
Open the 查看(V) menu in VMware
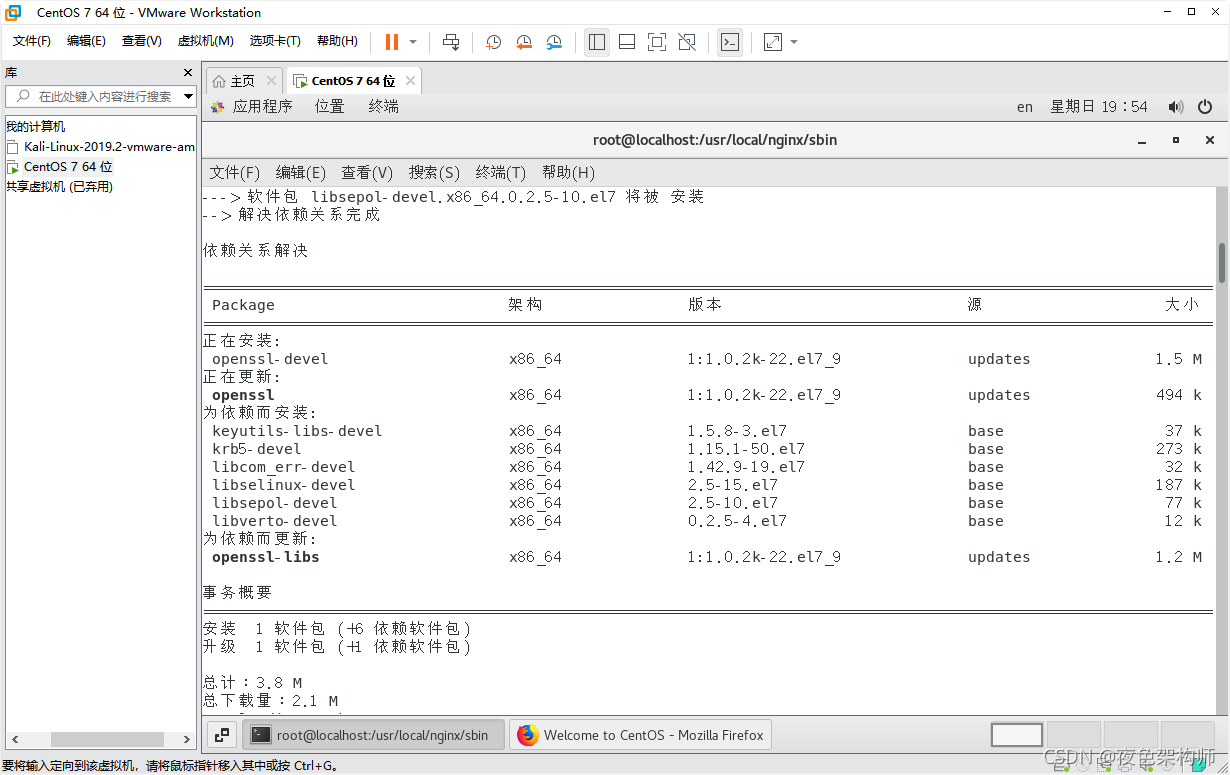coord(141,41)
